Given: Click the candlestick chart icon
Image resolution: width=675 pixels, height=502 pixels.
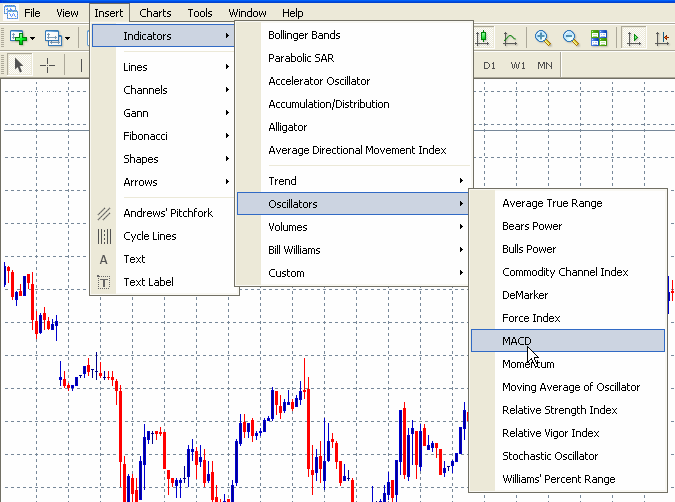Looking at the screenshot, I should (x=483, y=38).
